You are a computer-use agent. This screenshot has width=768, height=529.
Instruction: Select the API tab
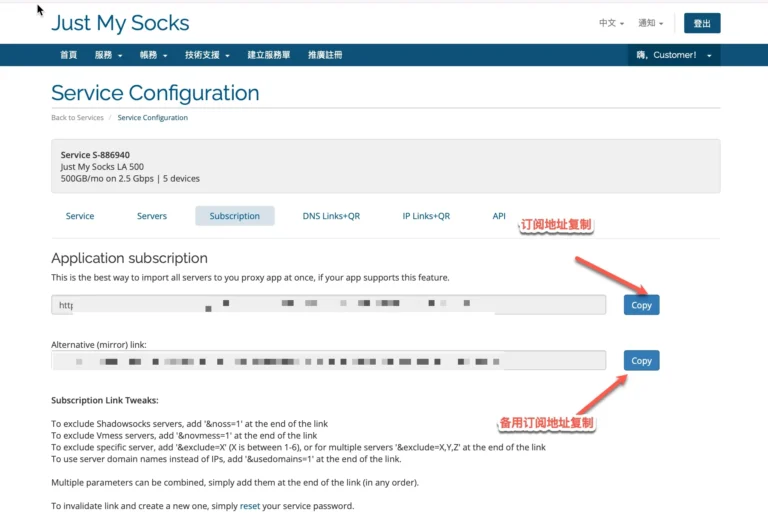pos(499,216)
